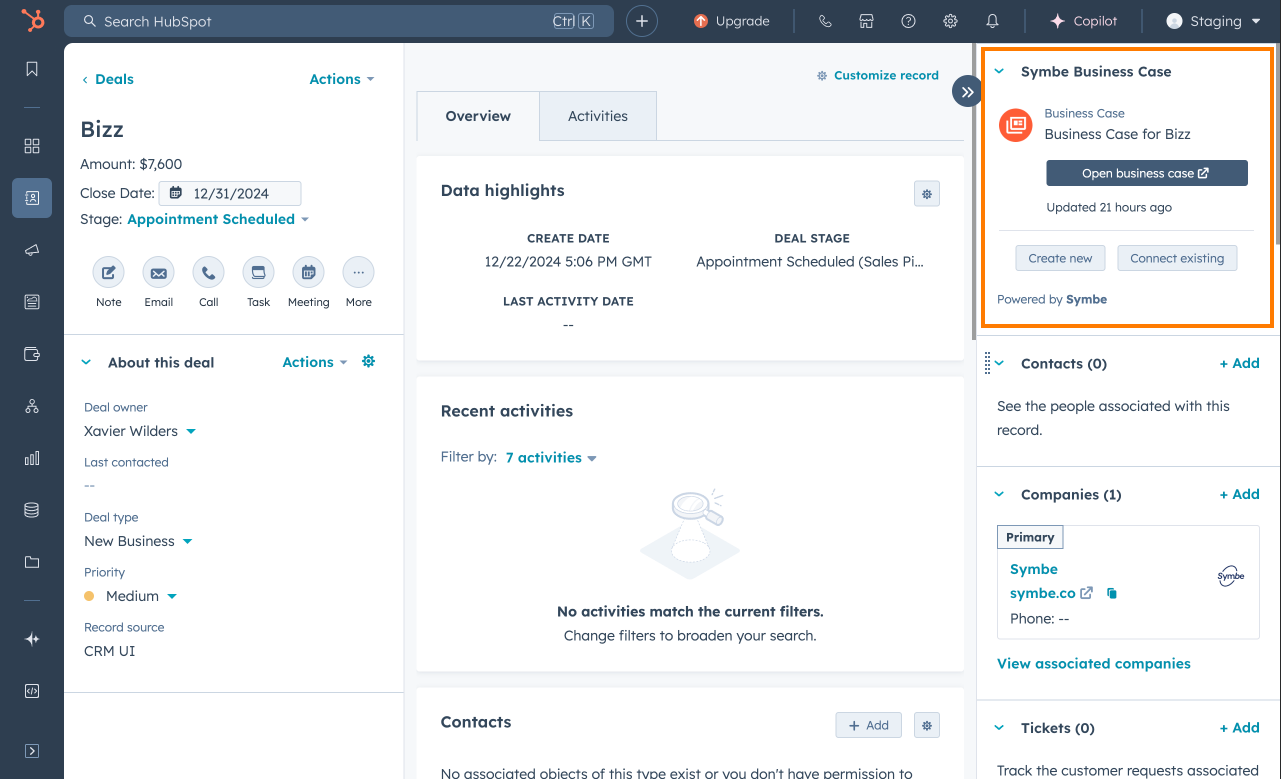Click Customize record link
This screenshot has height=780, width=1281.
point(878,75)
